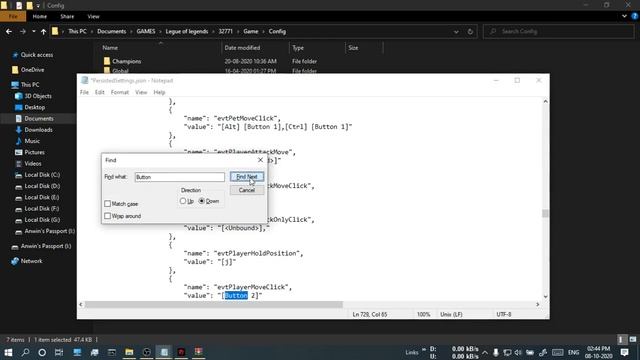Sort files by Name column

pyautogui.click(x=110, y=48)
